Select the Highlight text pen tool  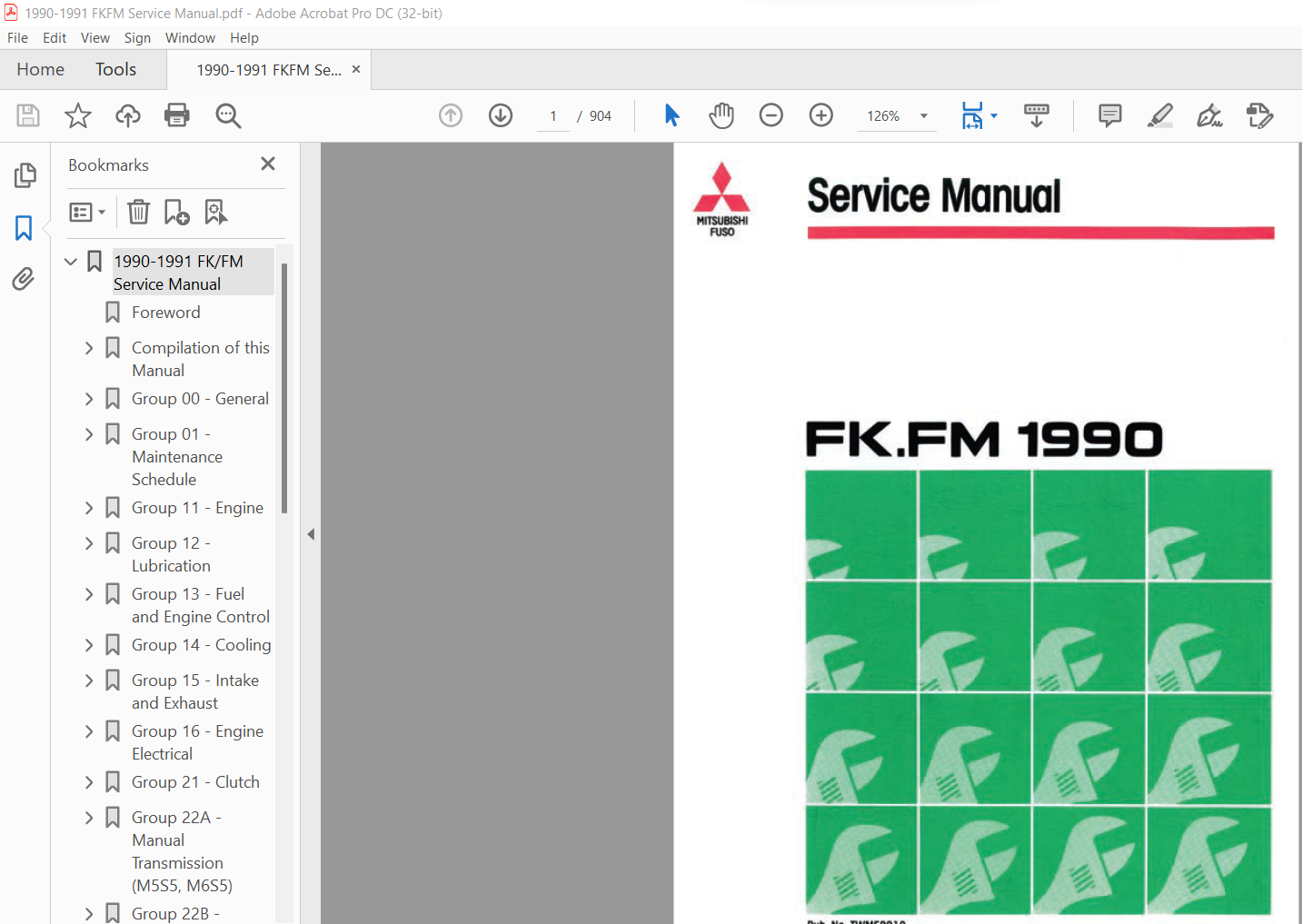click(1160, 115)
